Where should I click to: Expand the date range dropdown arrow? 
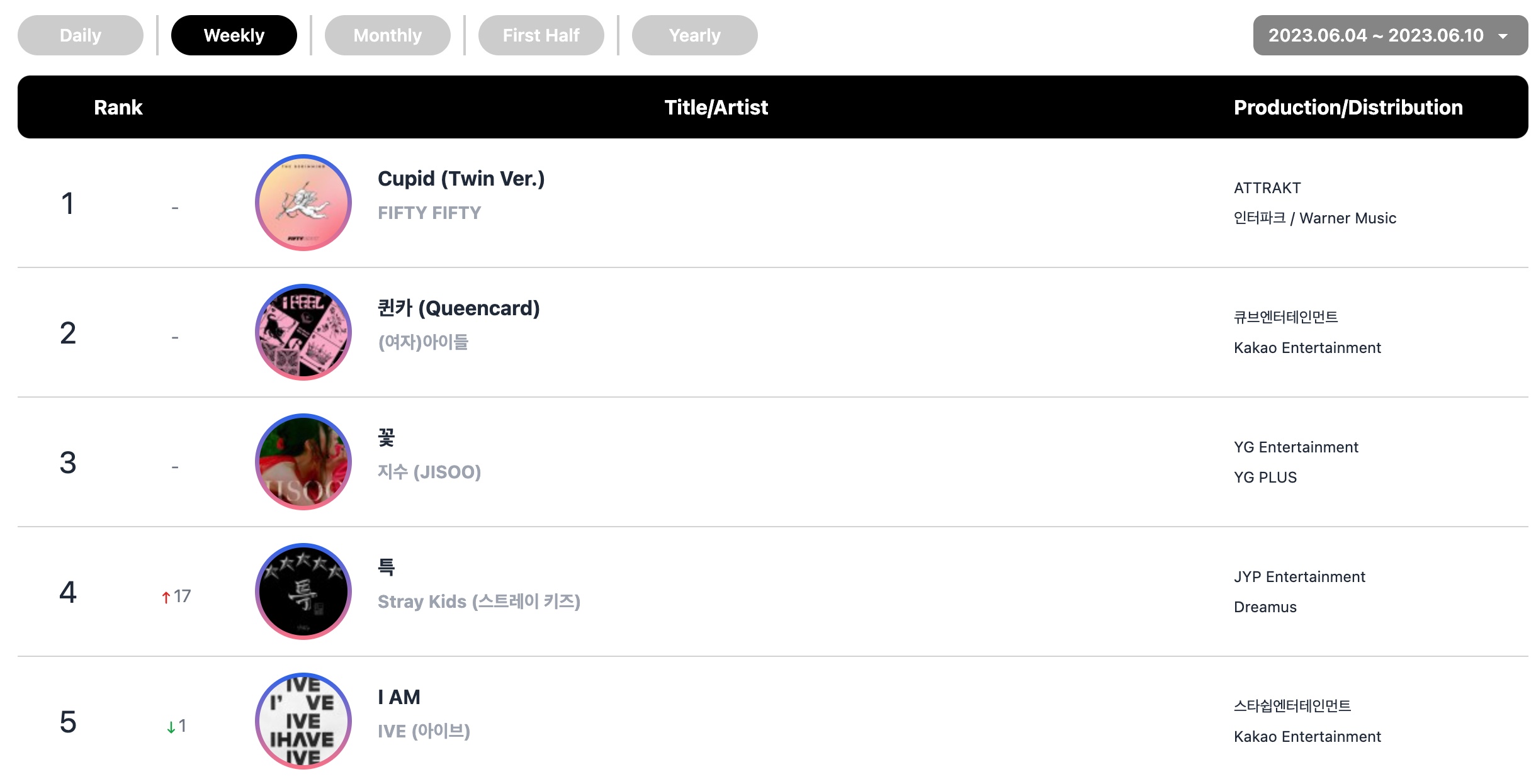(x=1503, y=36)
